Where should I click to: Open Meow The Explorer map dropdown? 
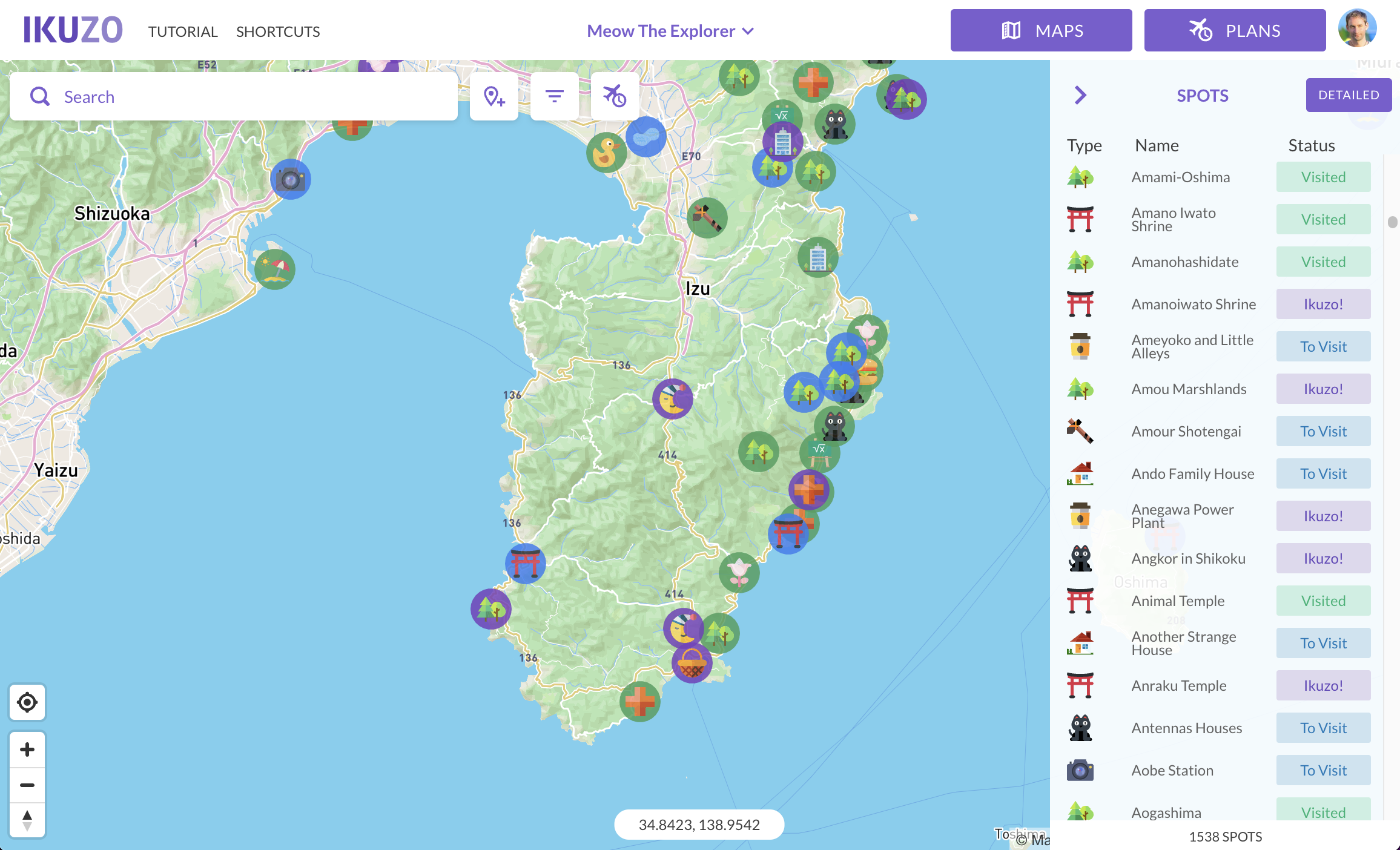click(670, 31)
